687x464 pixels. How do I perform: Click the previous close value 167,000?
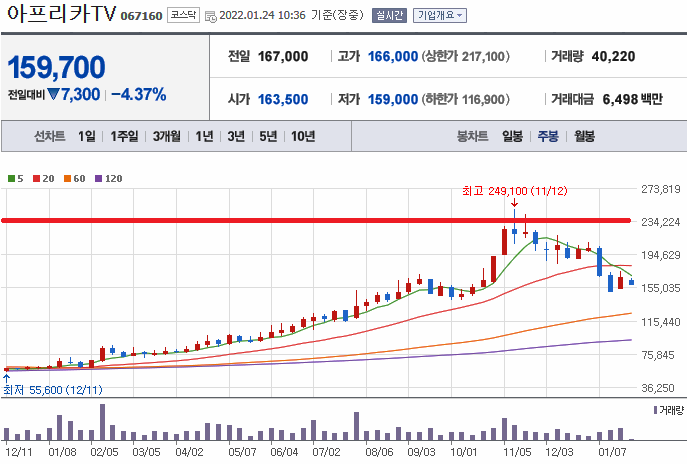[283, 57]
